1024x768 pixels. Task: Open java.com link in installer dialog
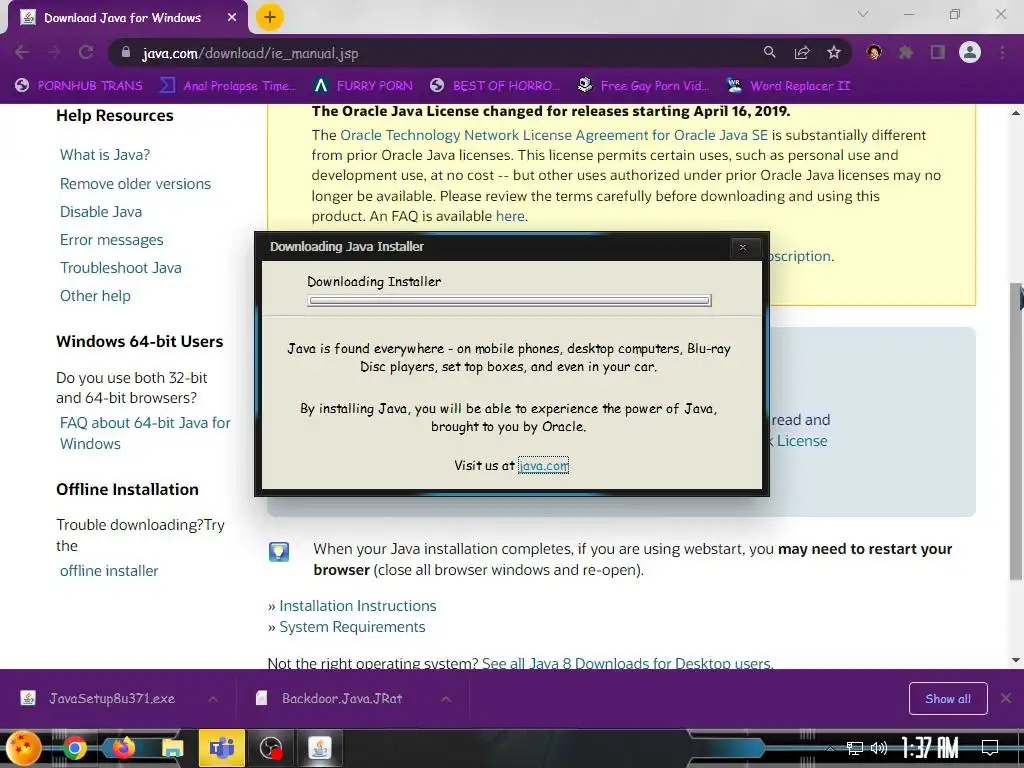tap(543, 466)
